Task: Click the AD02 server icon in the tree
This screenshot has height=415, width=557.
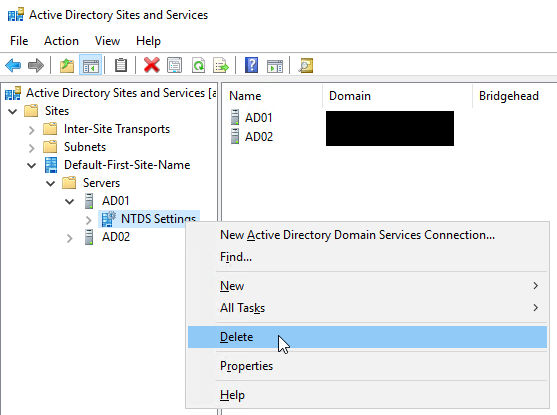Action: click(x=89, y=237)
